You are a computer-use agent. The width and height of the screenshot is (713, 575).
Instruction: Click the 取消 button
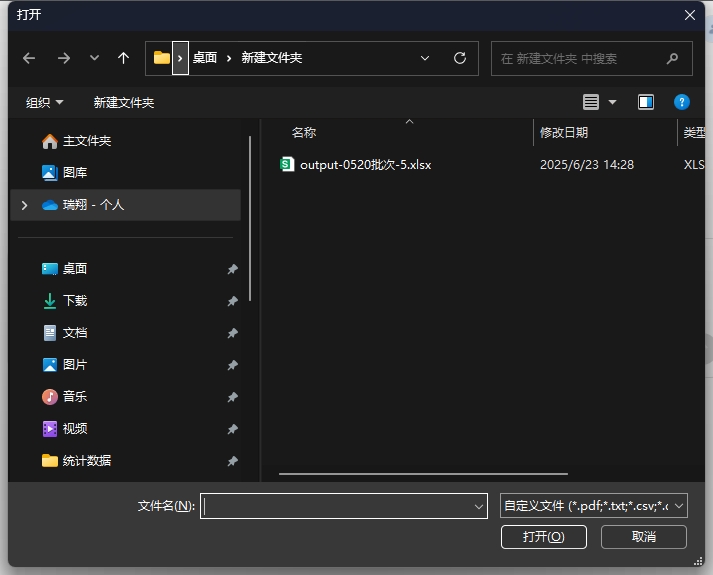tap(643, 537)
